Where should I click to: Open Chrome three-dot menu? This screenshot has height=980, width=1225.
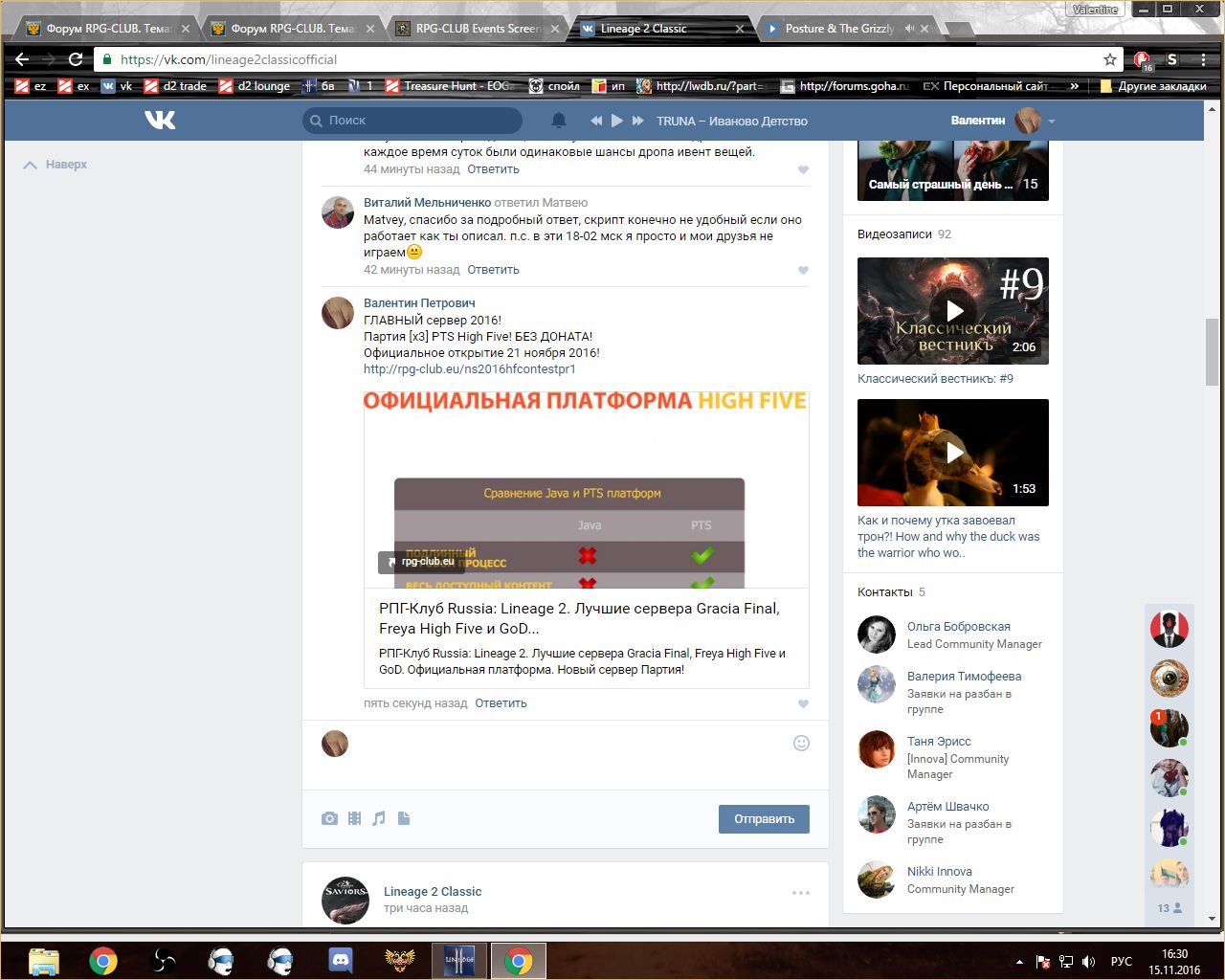click(1204, 59)
